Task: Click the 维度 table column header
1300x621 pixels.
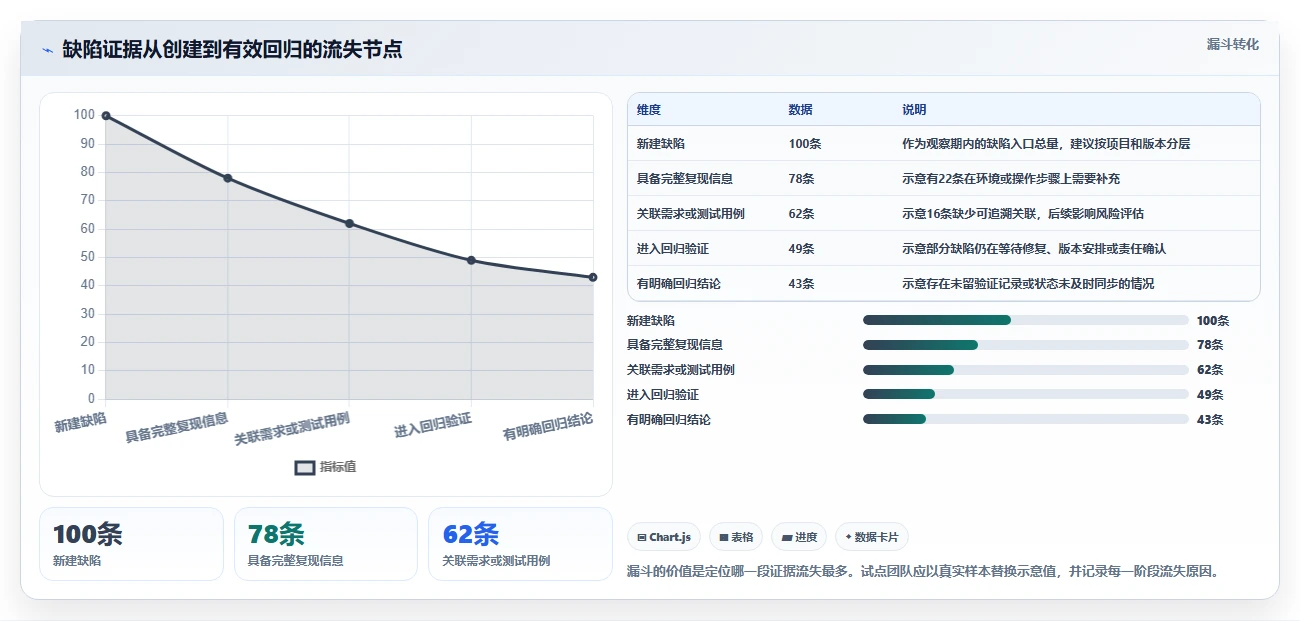Action: coord(649,110)
